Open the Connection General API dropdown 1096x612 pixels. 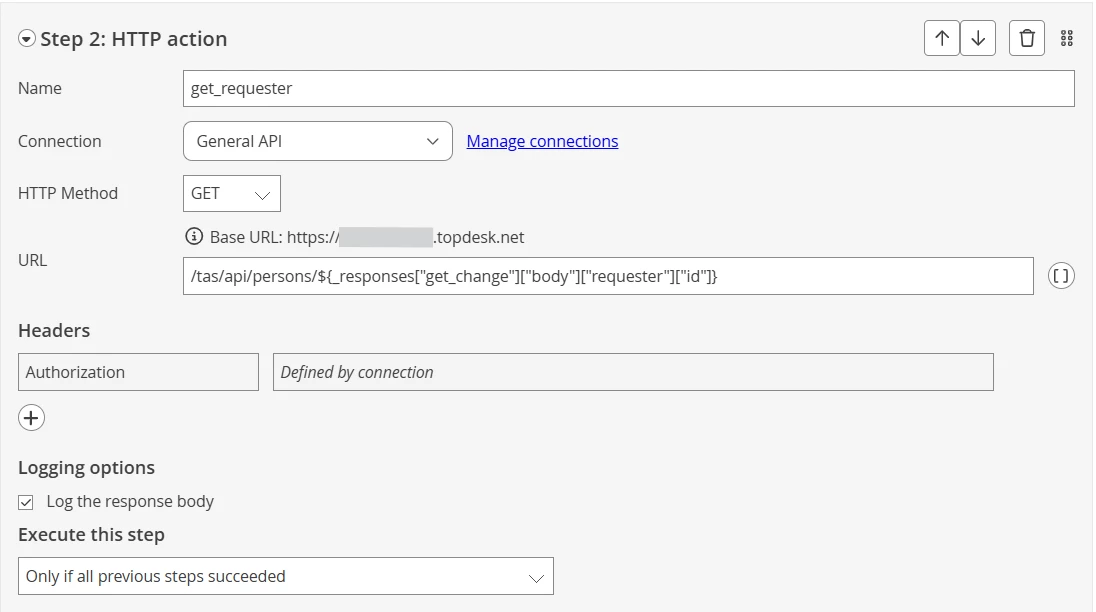(x=318, y=141)
